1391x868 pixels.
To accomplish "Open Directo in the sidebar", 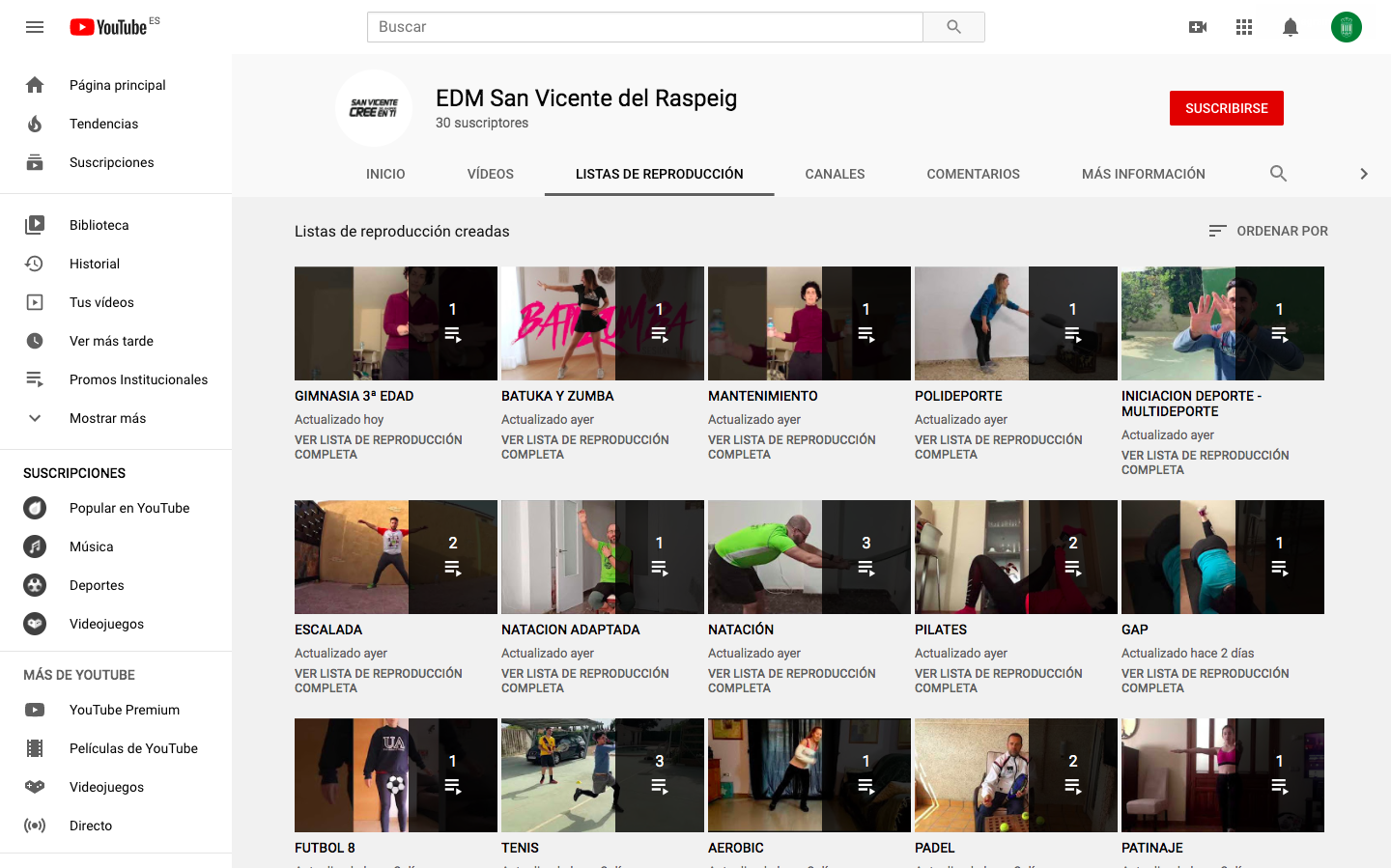I will click(116, 826).
